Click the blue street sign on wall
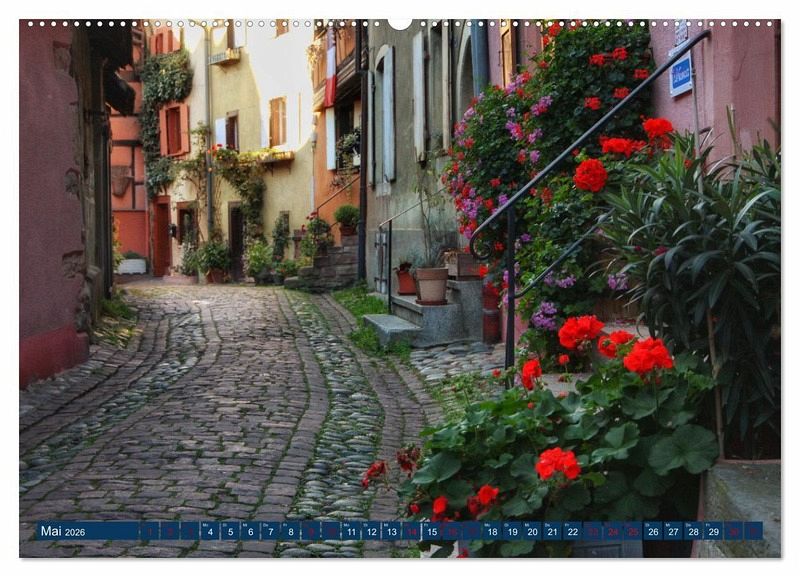This screenshot has height=577, width=800. (x=681, y=76)
